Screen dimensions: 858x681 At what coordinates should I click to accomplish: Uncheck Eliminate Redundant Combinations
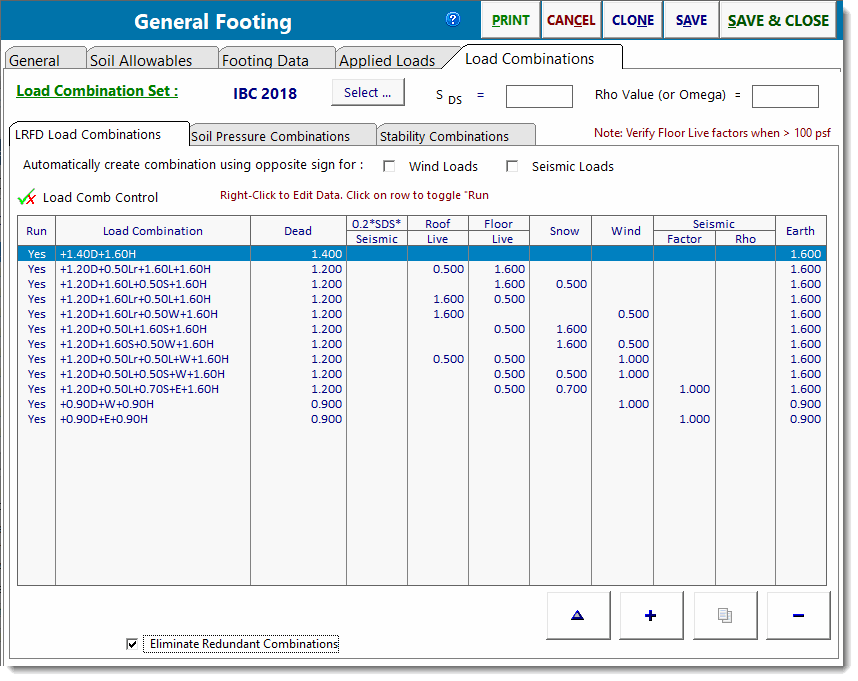(x=132, y=644)
